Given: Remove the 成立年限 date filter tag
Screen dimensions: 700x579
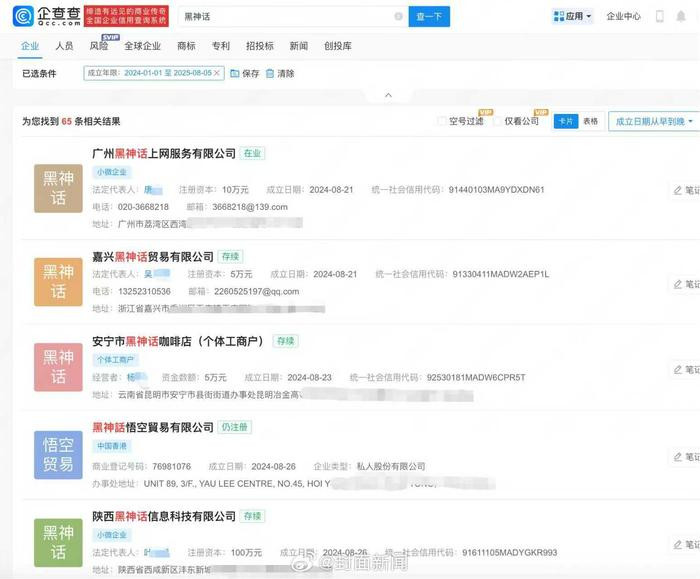Looking at the screenshot, I should pyautogui.click(x=217, y=74).
